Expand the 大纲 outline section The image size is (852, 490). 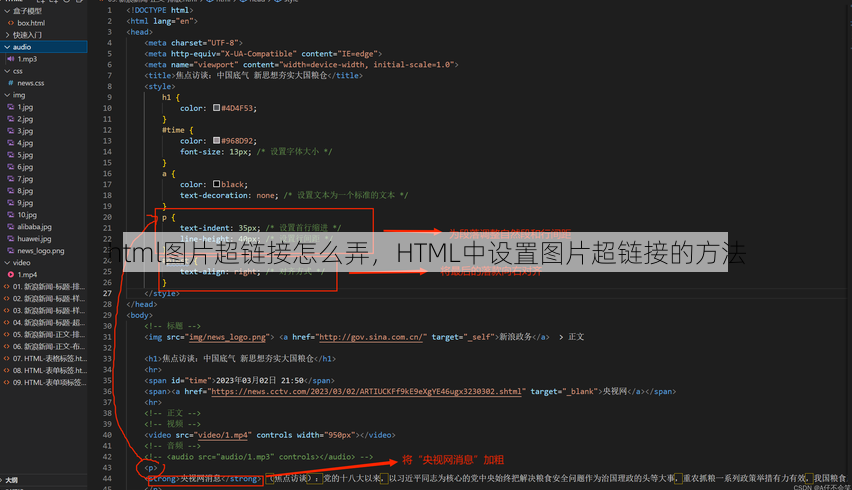tap(3, 480)
